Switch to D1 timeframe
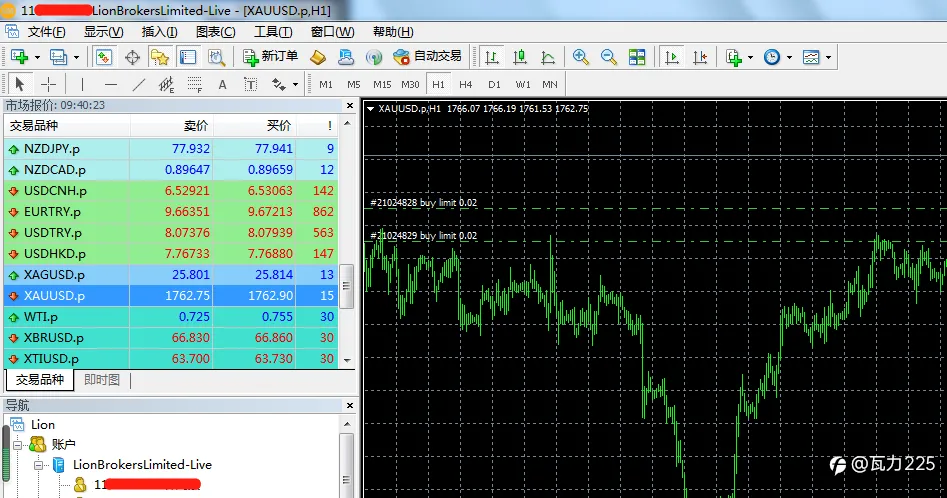 (495, 85)
